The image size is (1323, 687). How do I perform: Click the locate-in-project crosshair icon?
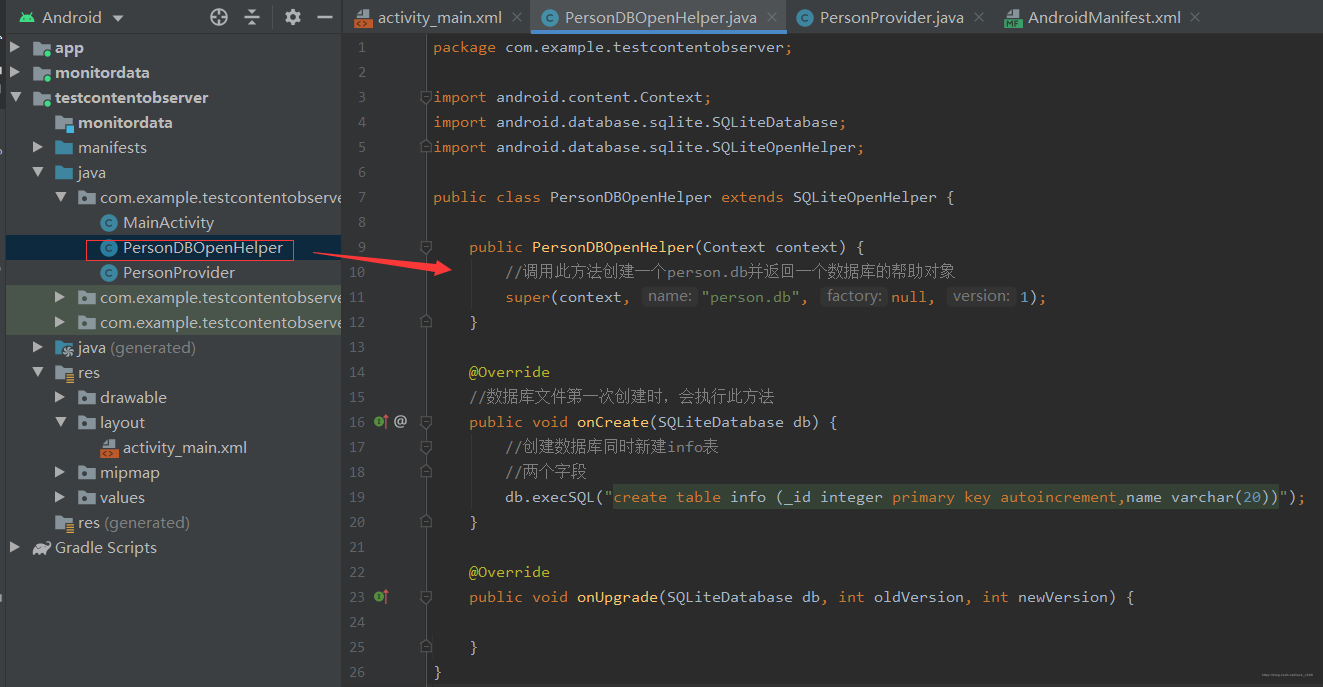[x=219, y=17]
